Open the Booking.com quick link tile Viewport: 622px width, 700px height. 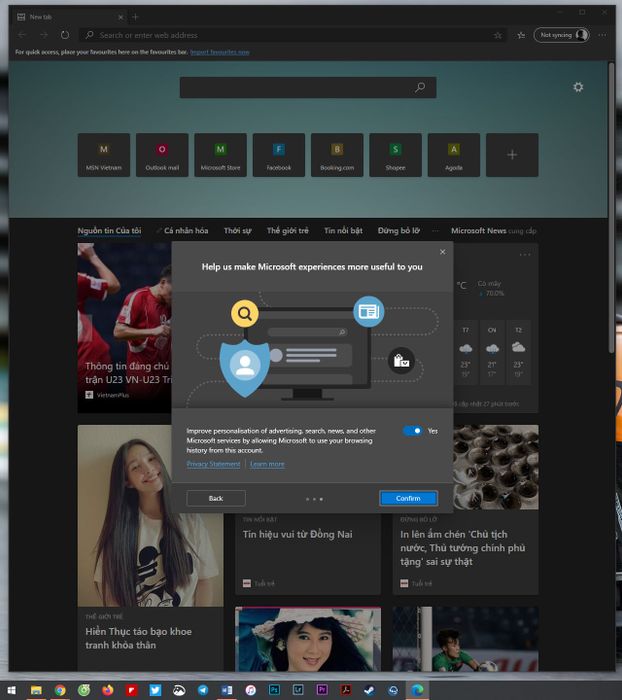(x=337, y=154)
